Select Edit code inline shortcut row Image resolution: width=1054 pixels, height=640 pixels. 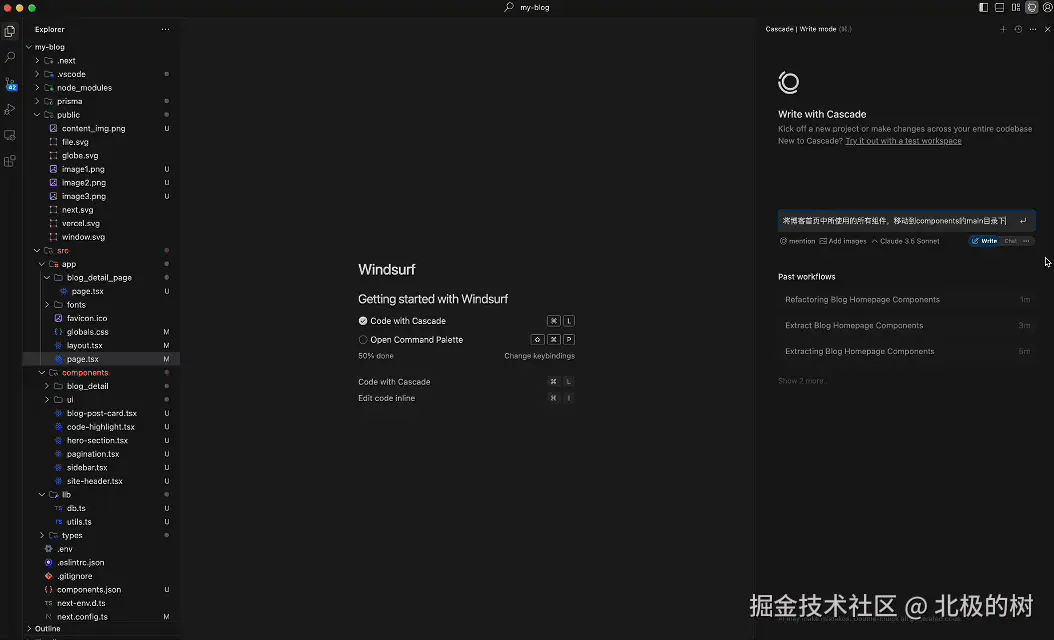pyautogui.click(x=467, y=398)
